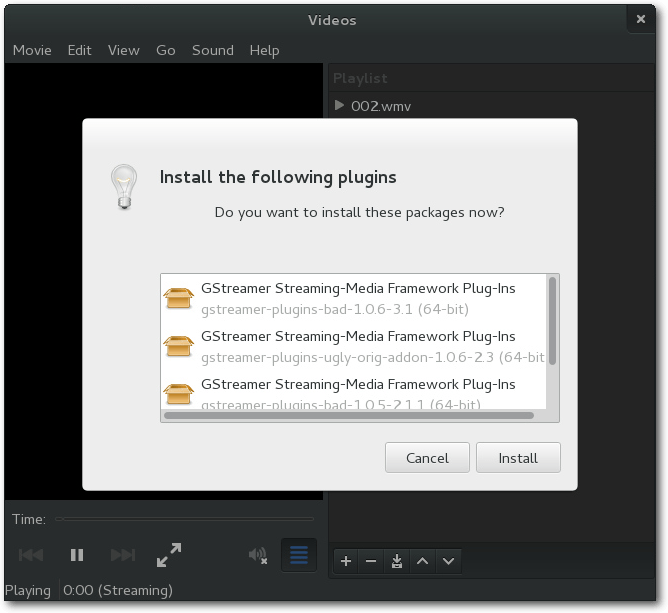Screen dimensions: 668x613
Task: Move playlist item down with the arrow
Action: click(x=448, y=561)
